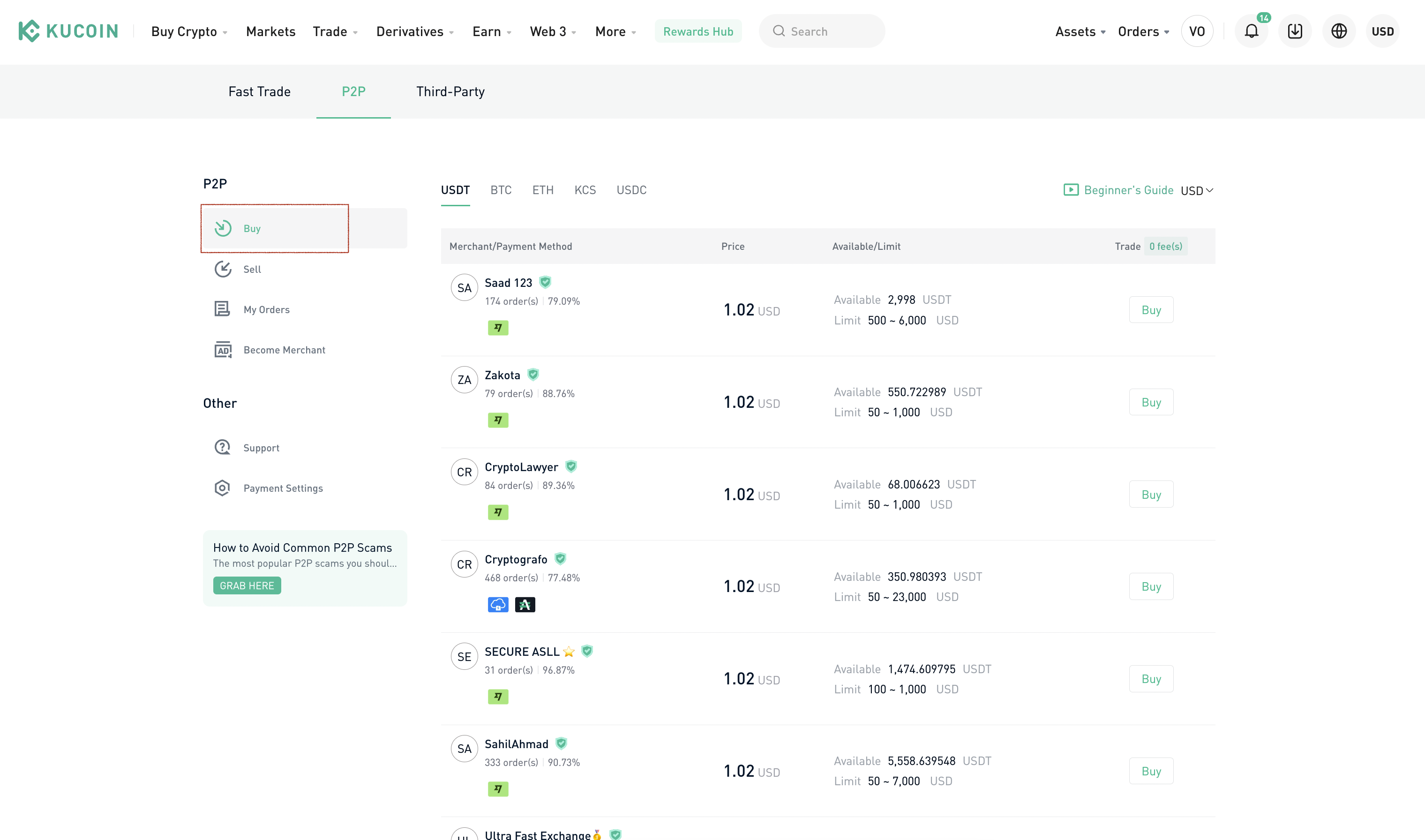Click the download icon in top navigation bar

coord(1295,31)
